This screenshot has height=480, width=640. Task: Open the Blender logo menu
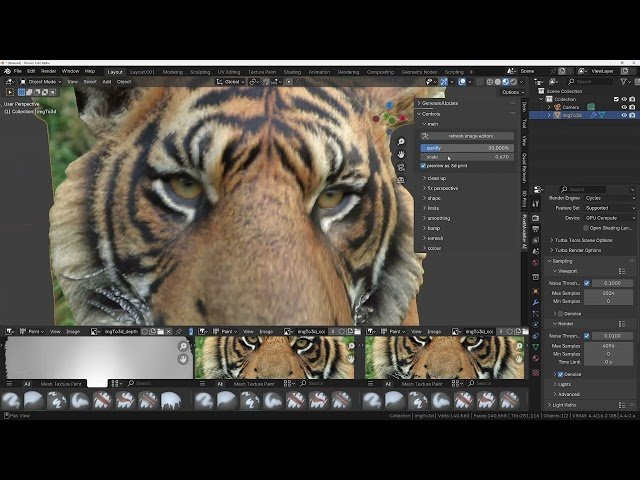click(x=7, y=71)
